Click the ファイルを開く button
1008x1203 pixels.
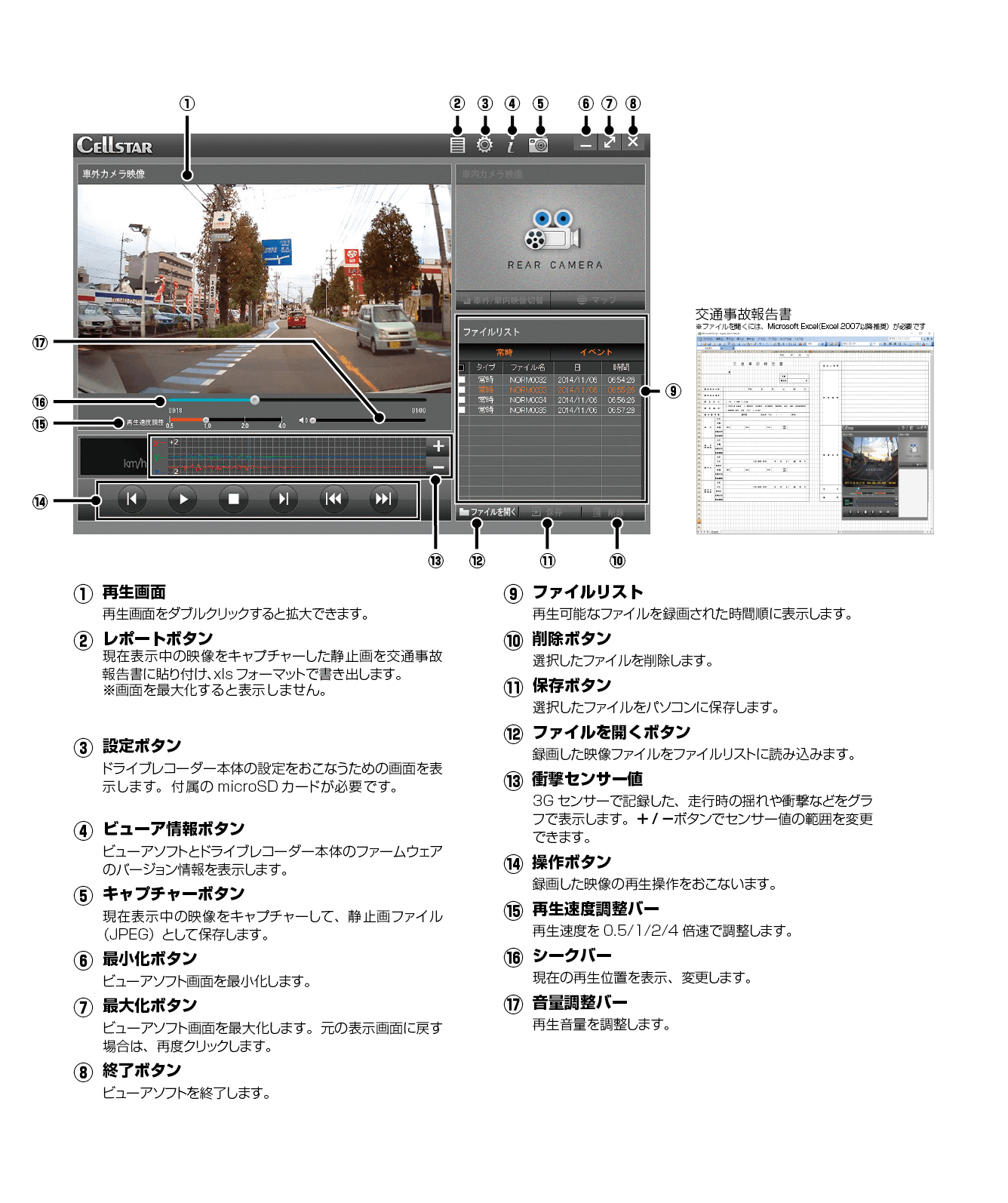click(x=487, y=512)
